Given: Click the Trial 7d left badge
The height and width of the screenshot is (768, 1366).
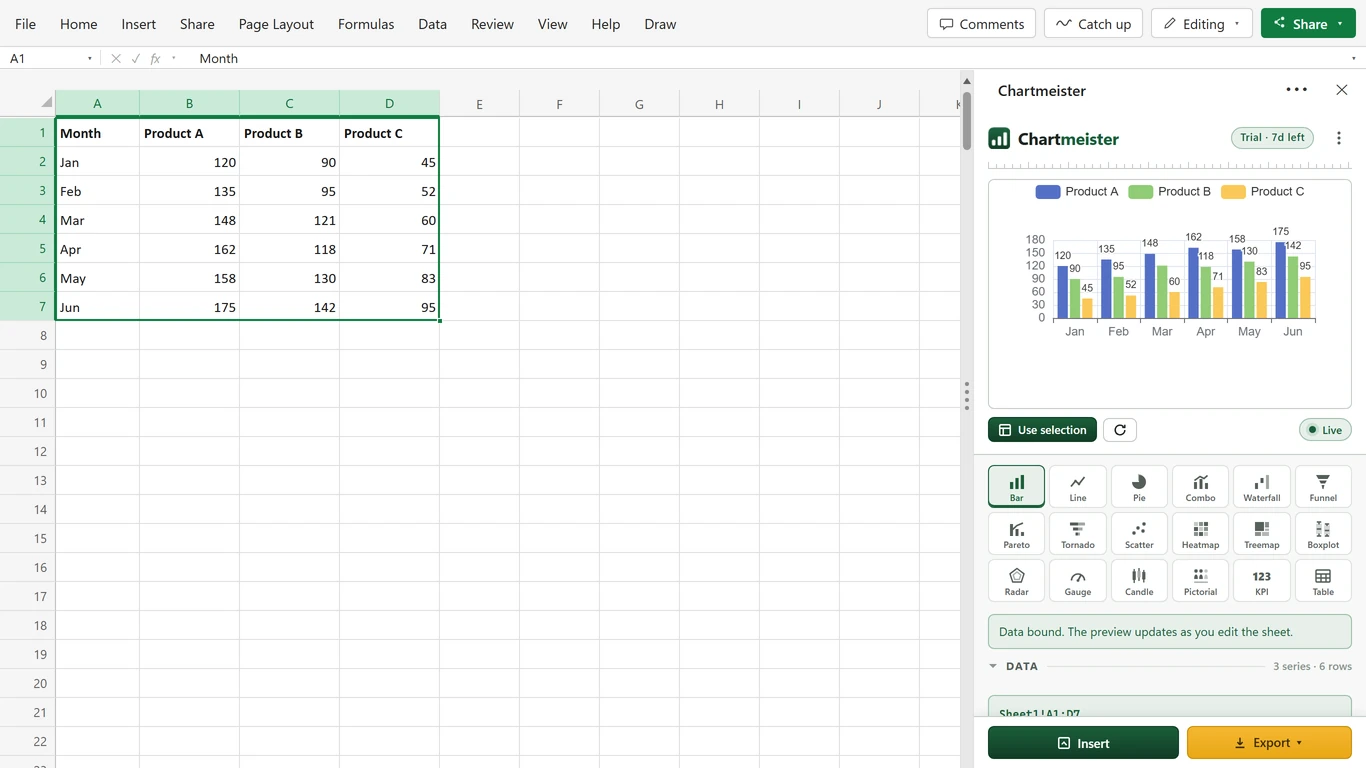Looking at the screenshot, I should (1272, 138).
